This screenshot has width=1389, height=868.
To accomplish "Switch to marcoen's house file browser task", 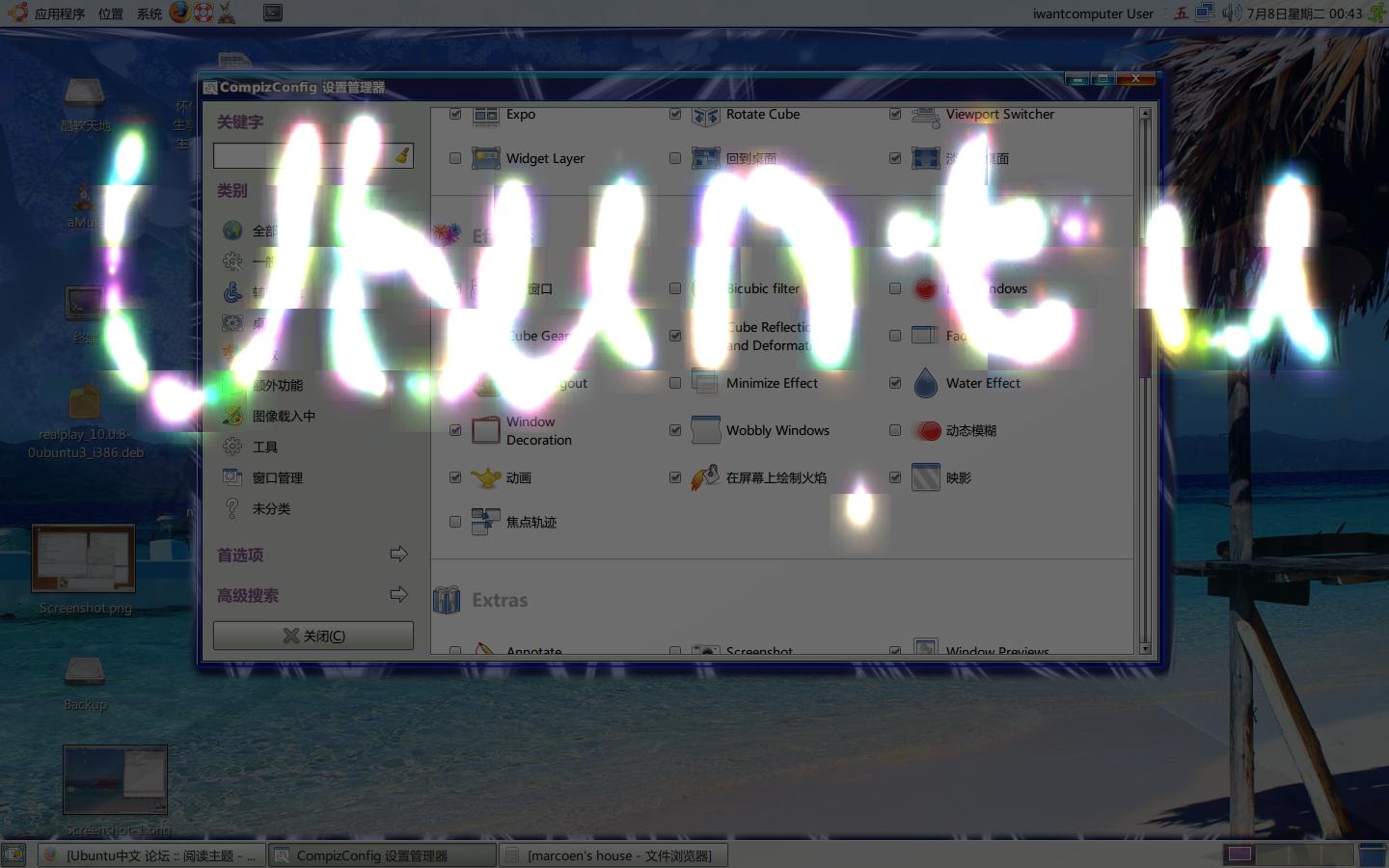I will 613,855.
